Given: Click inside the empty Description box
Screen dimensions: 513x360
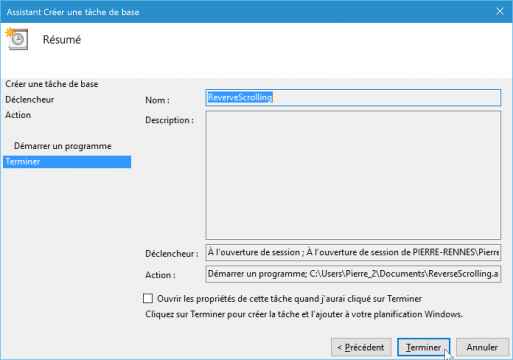Looking at the screenshot, I should point(353,175).
